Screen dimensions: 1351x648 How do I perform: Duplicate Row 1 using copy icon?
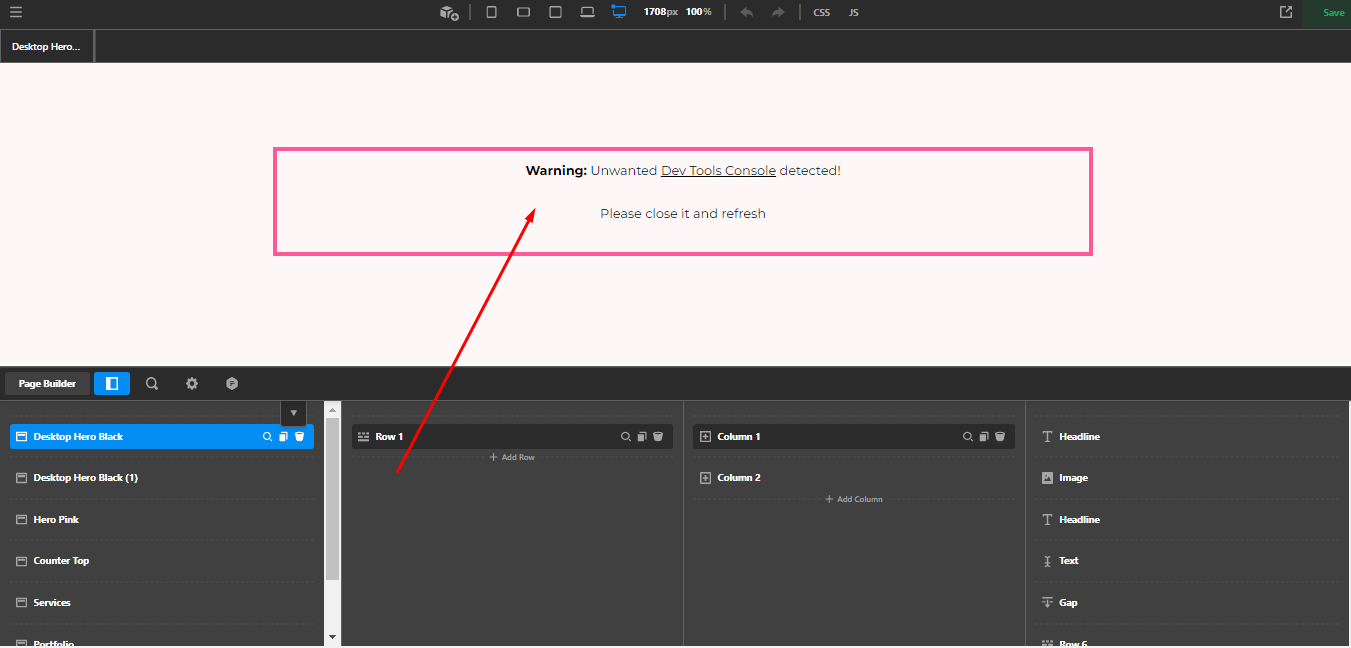(x=642, y=437)
